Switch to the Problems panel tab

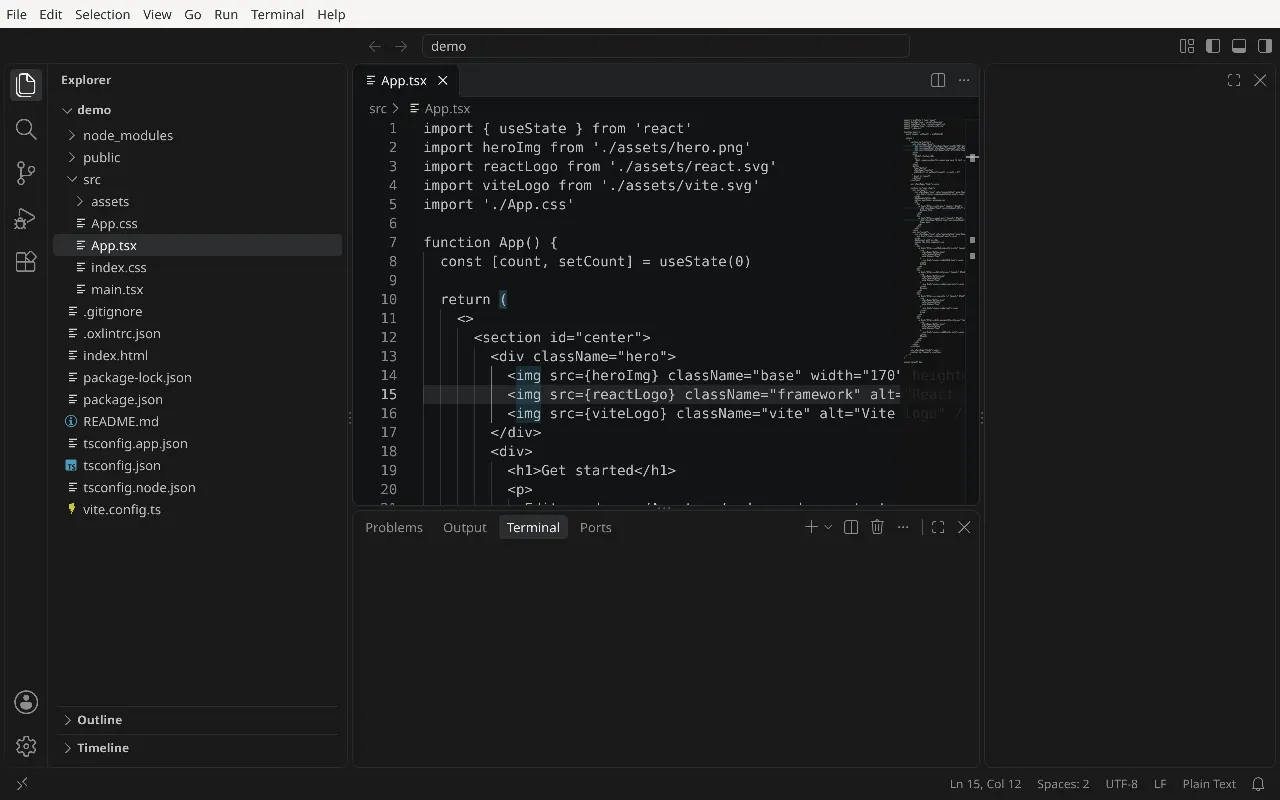coord(394,527)
